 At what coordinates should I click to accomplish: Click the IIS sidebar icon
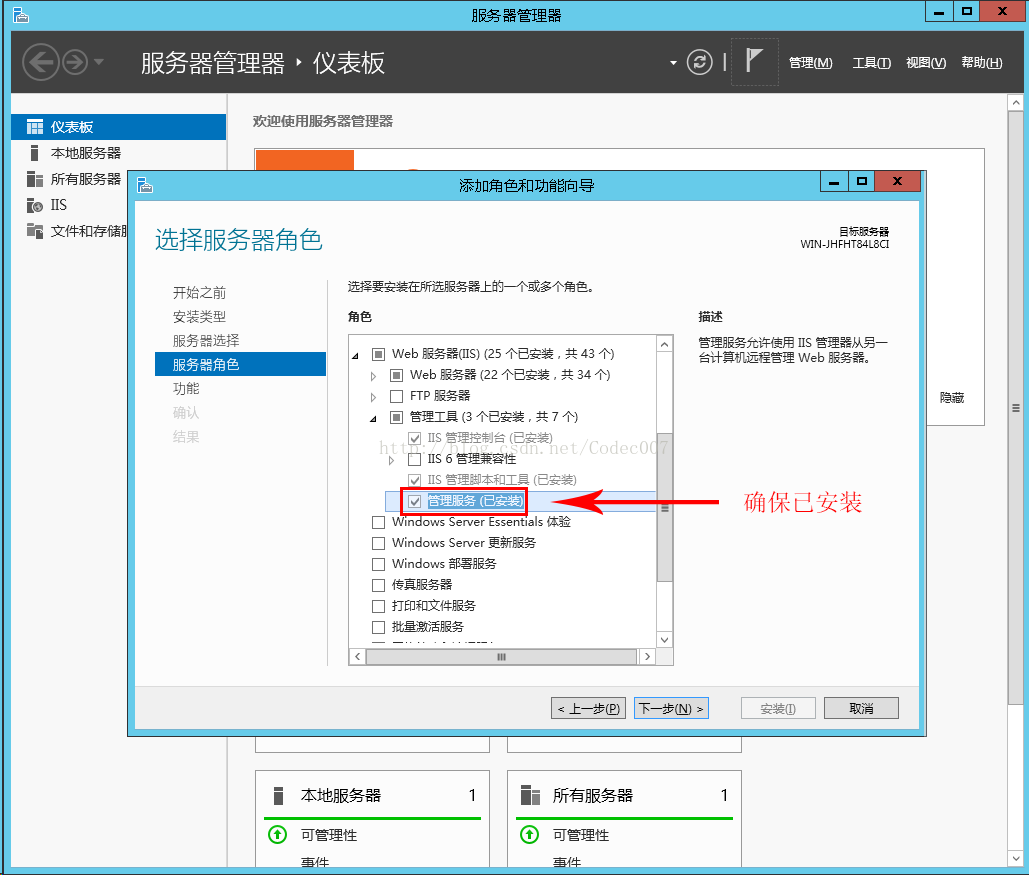tap(35, 205)
